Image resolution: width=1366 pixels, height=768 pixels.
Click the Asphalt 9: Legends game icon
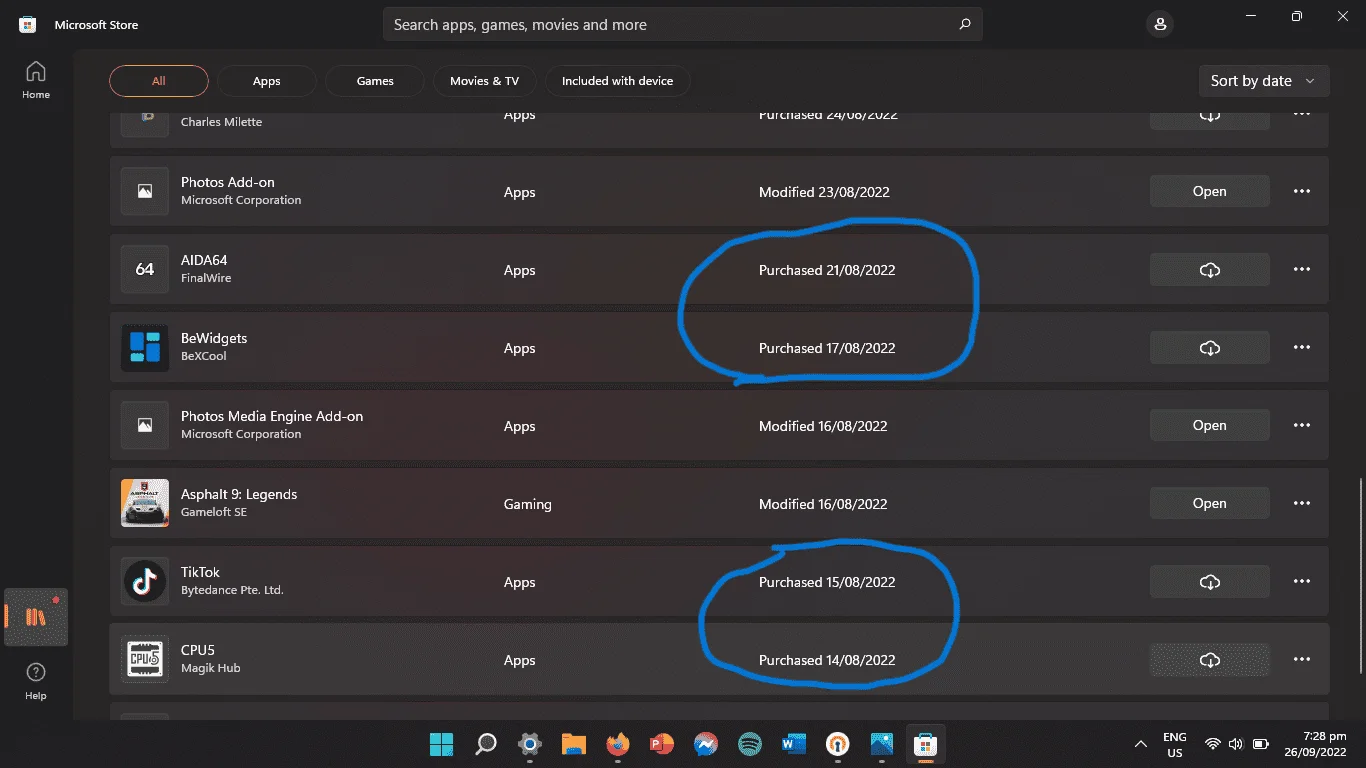coord(145,504)
